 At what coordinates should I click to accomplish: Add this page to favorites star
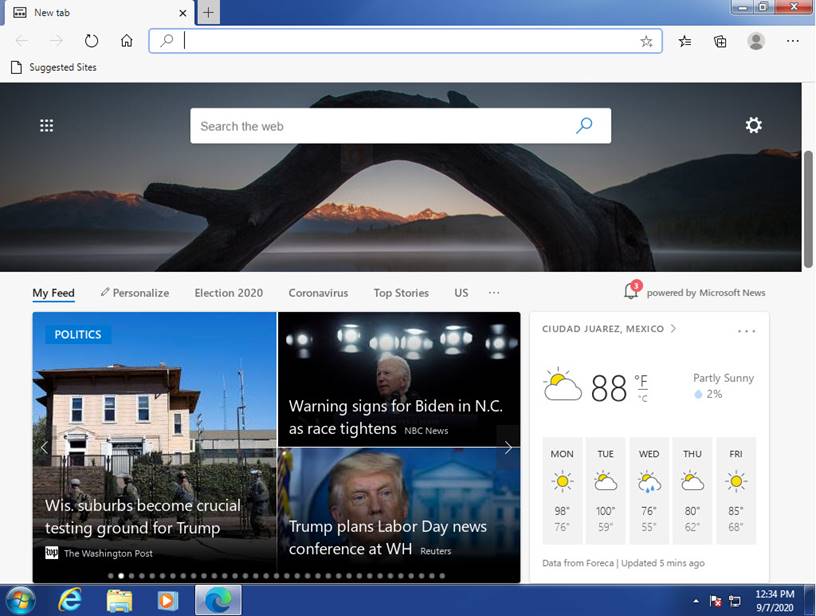(646, 41)
